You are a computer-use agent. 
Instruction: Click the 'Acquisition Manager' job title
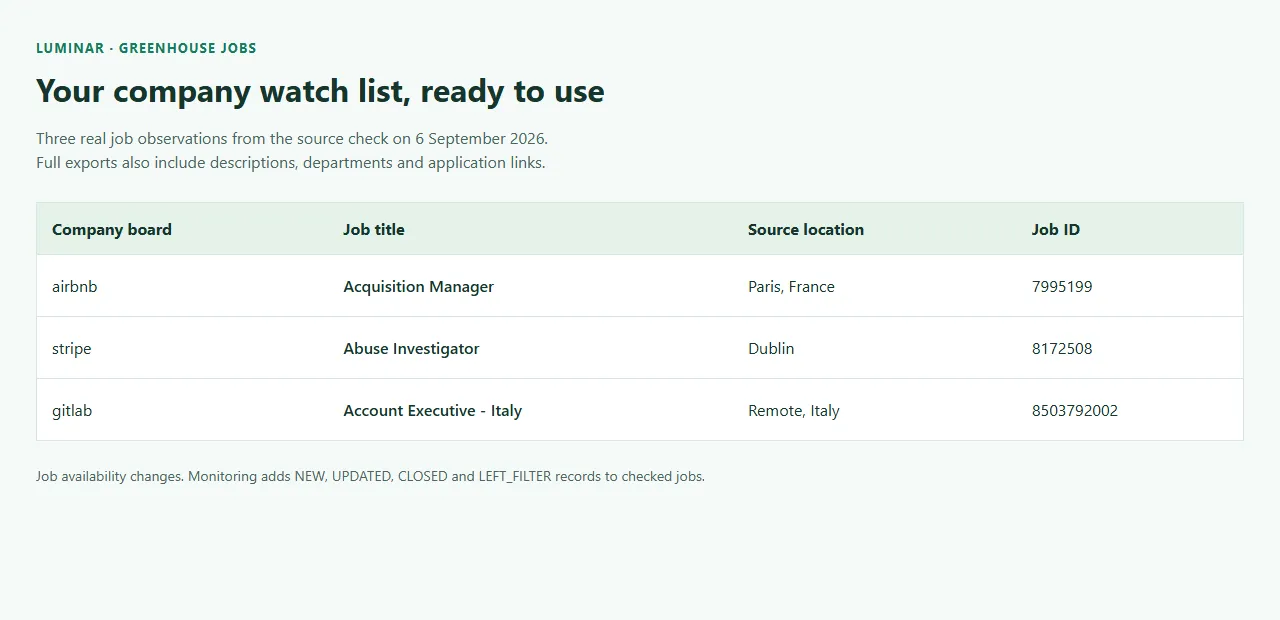coord(419,286)
